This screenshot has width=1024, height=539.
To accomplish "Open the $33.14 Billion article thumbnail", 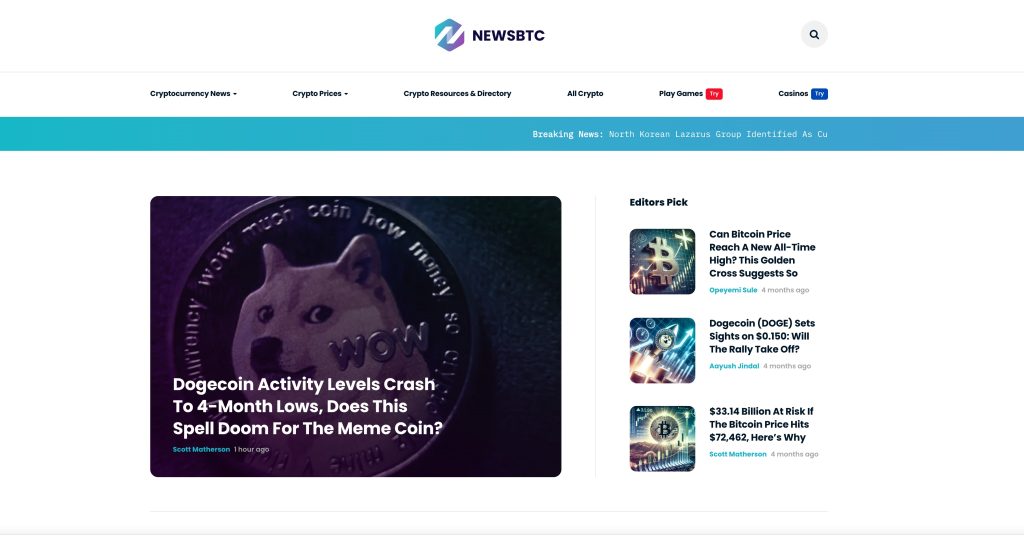I will point(662,438).
